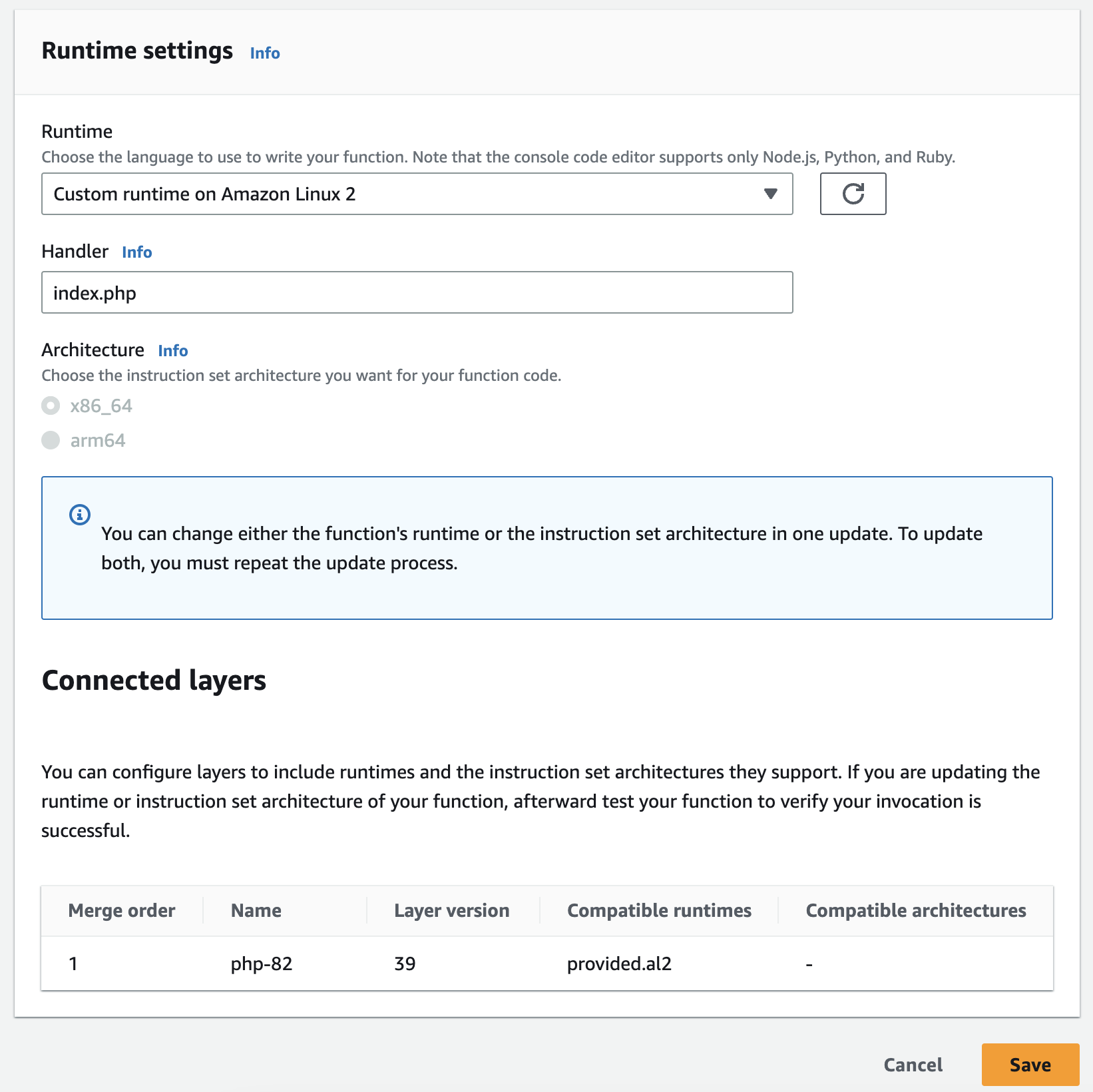This screenshot has width=1093, height=1092.
Task: Click merge order value 1
Action: [73, 963]
